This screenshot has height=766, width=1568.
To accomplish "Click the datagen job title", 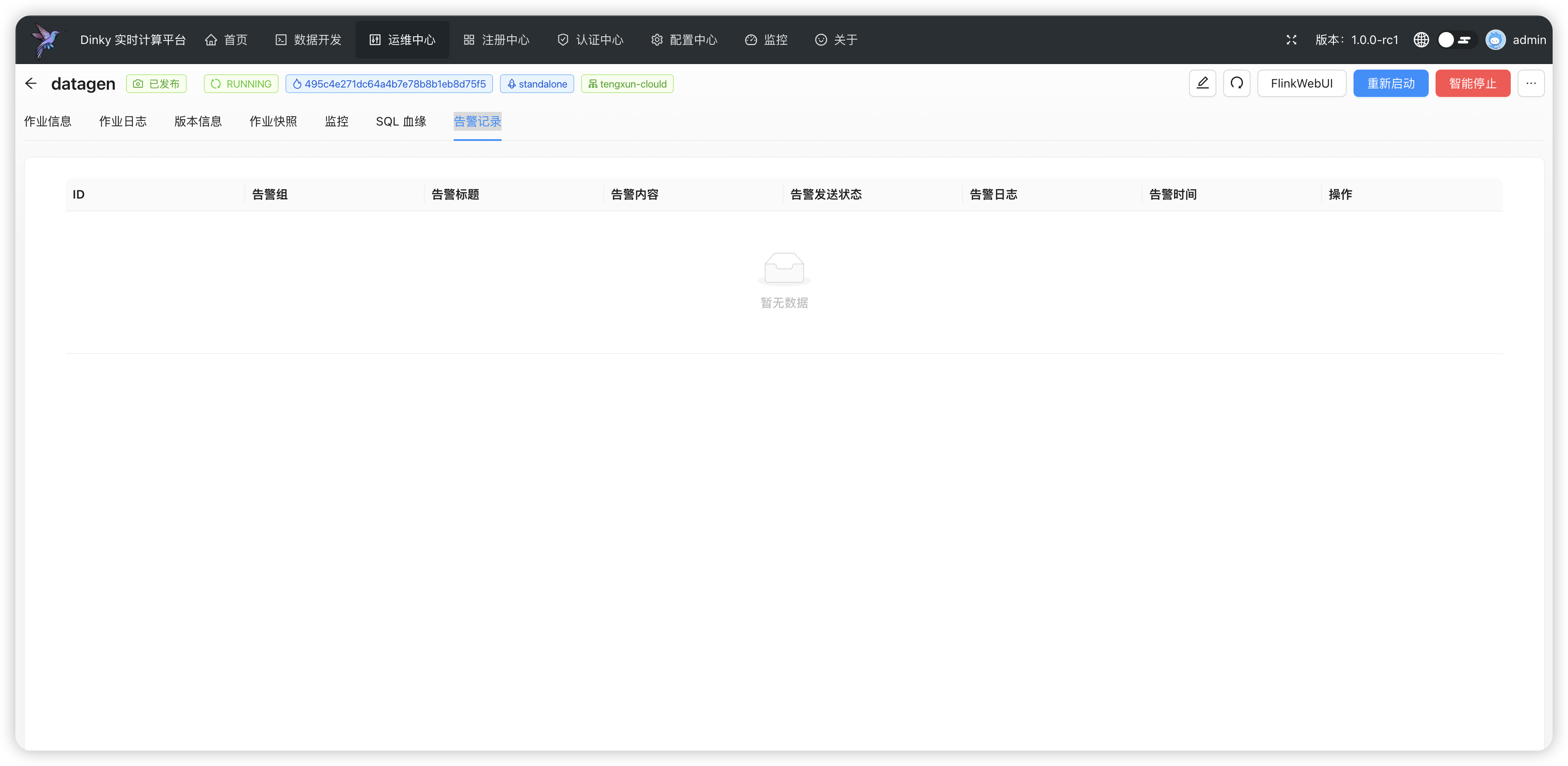I will click(x=83, y=84).
